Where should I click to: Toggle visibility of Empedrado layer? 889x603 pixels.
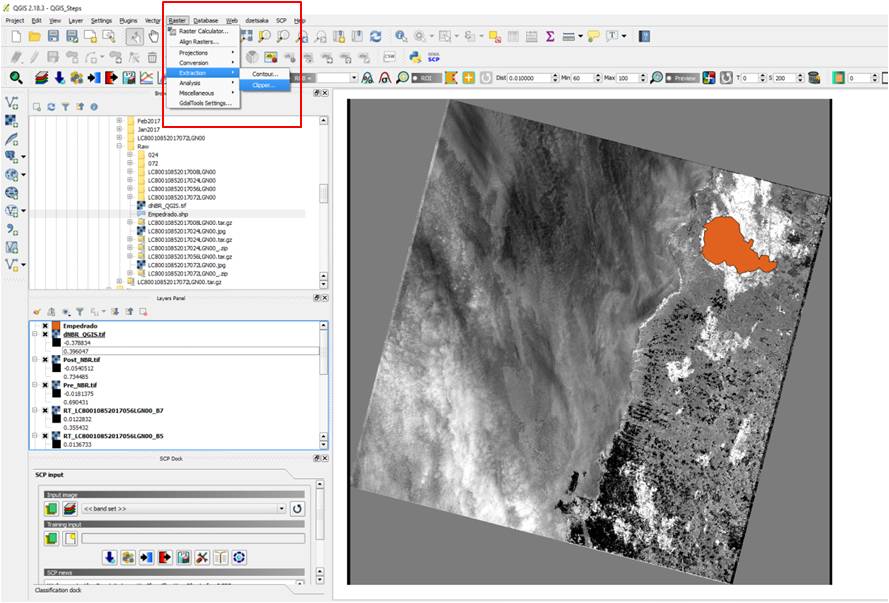click(46, 326)
